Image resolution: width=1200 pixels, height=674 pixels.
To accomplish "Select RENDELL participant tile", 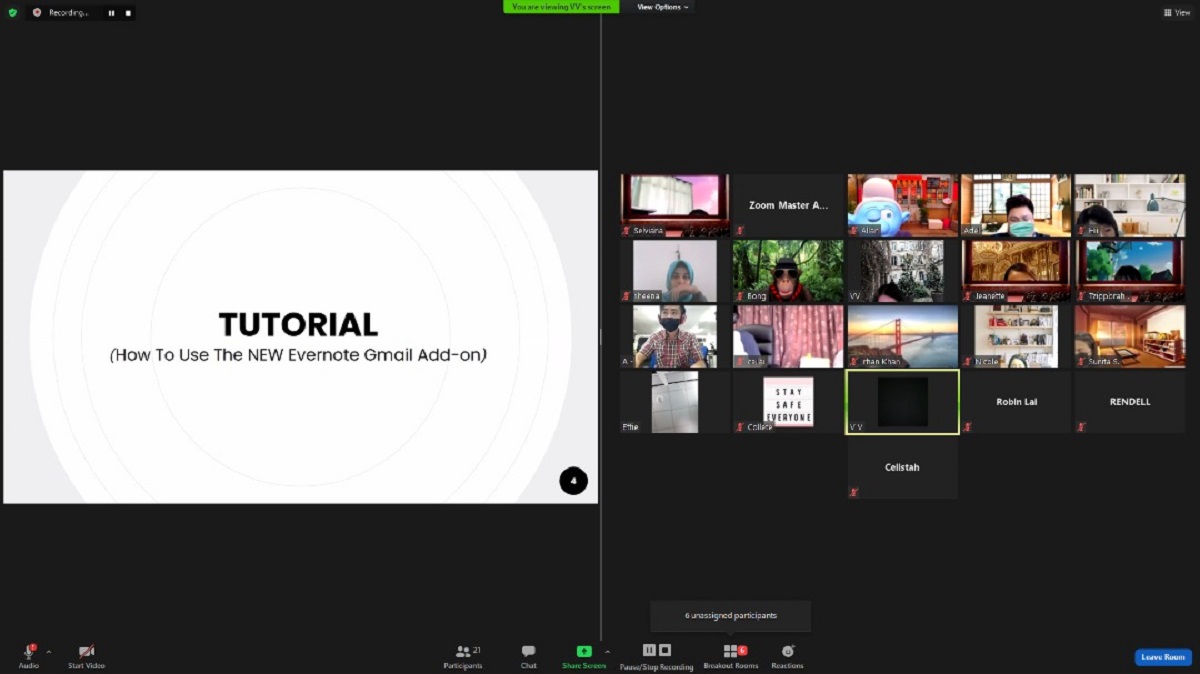I will pyautogui.click(x=1130, y=402).
